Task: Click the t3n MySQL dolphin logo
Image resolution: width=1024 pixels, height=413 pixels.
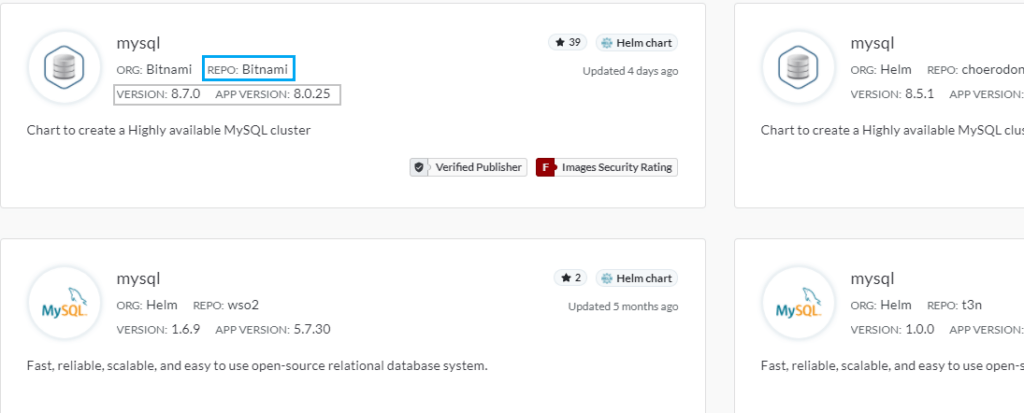Action: click(798, 303)
